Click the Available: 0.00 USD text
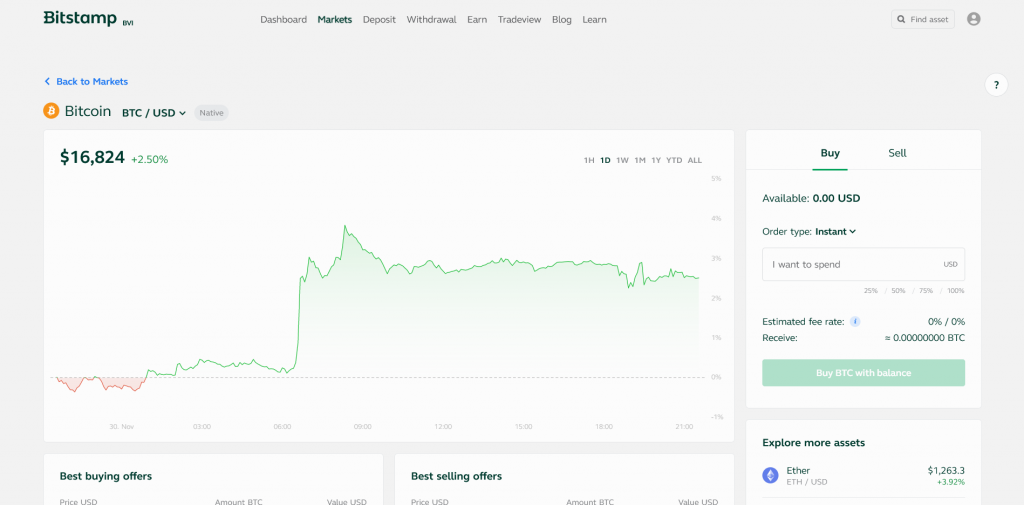This screenshot has width=1024, height=505. [x=811, y=198]
